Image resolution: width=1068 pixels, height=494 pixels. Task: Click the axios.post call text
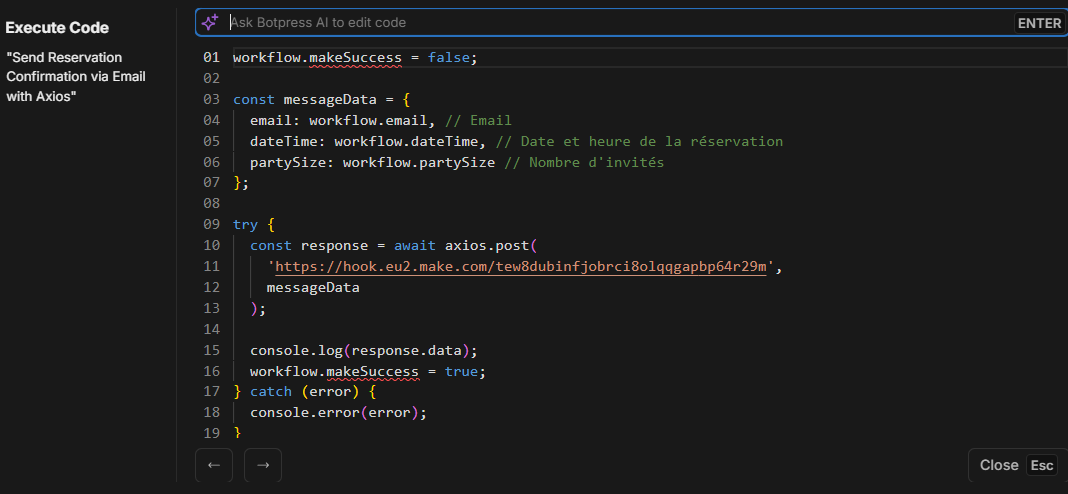coord(491,245)
